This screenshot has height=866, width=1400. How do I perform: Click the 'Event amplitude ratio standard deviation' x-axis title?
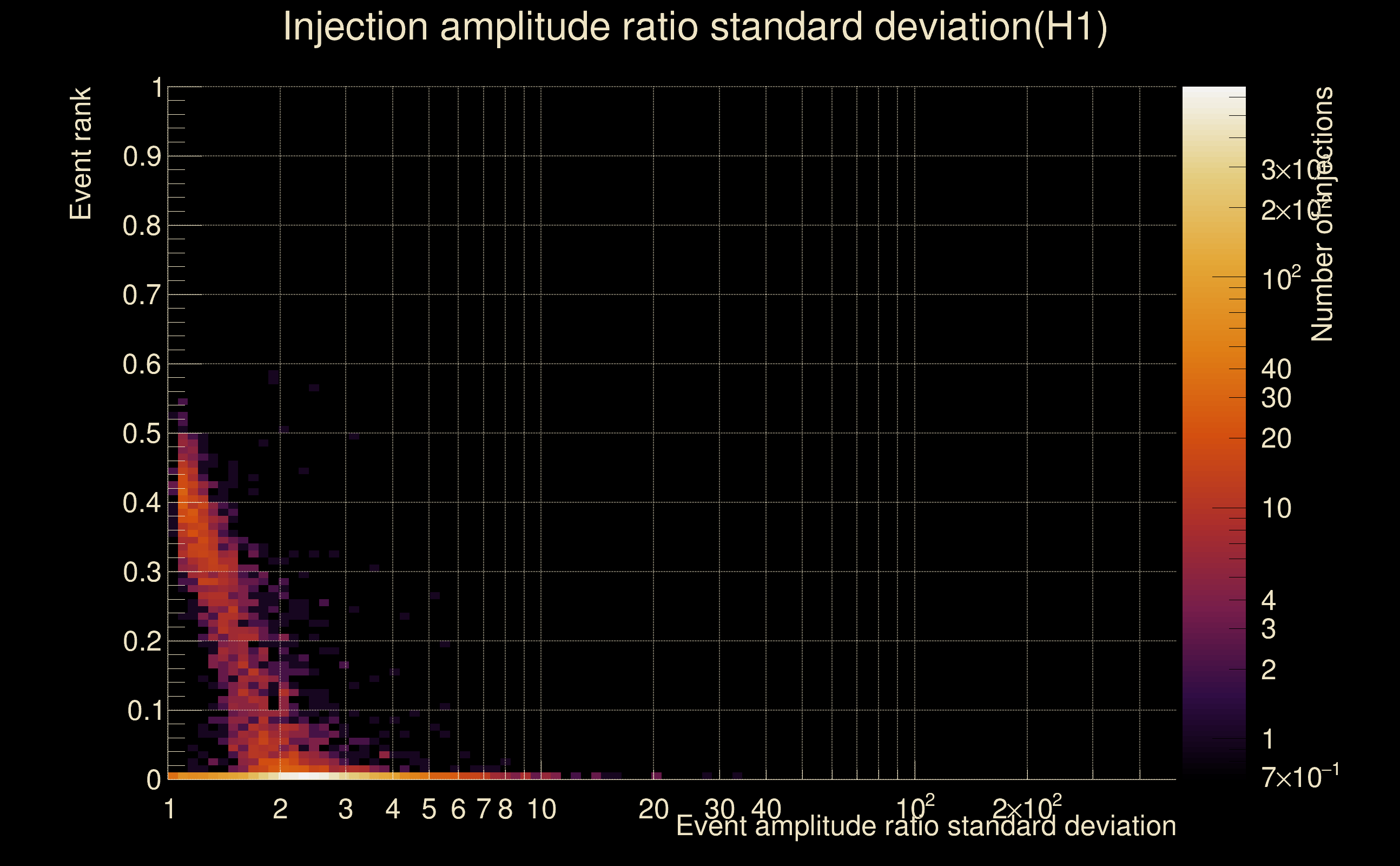(926, 826)
